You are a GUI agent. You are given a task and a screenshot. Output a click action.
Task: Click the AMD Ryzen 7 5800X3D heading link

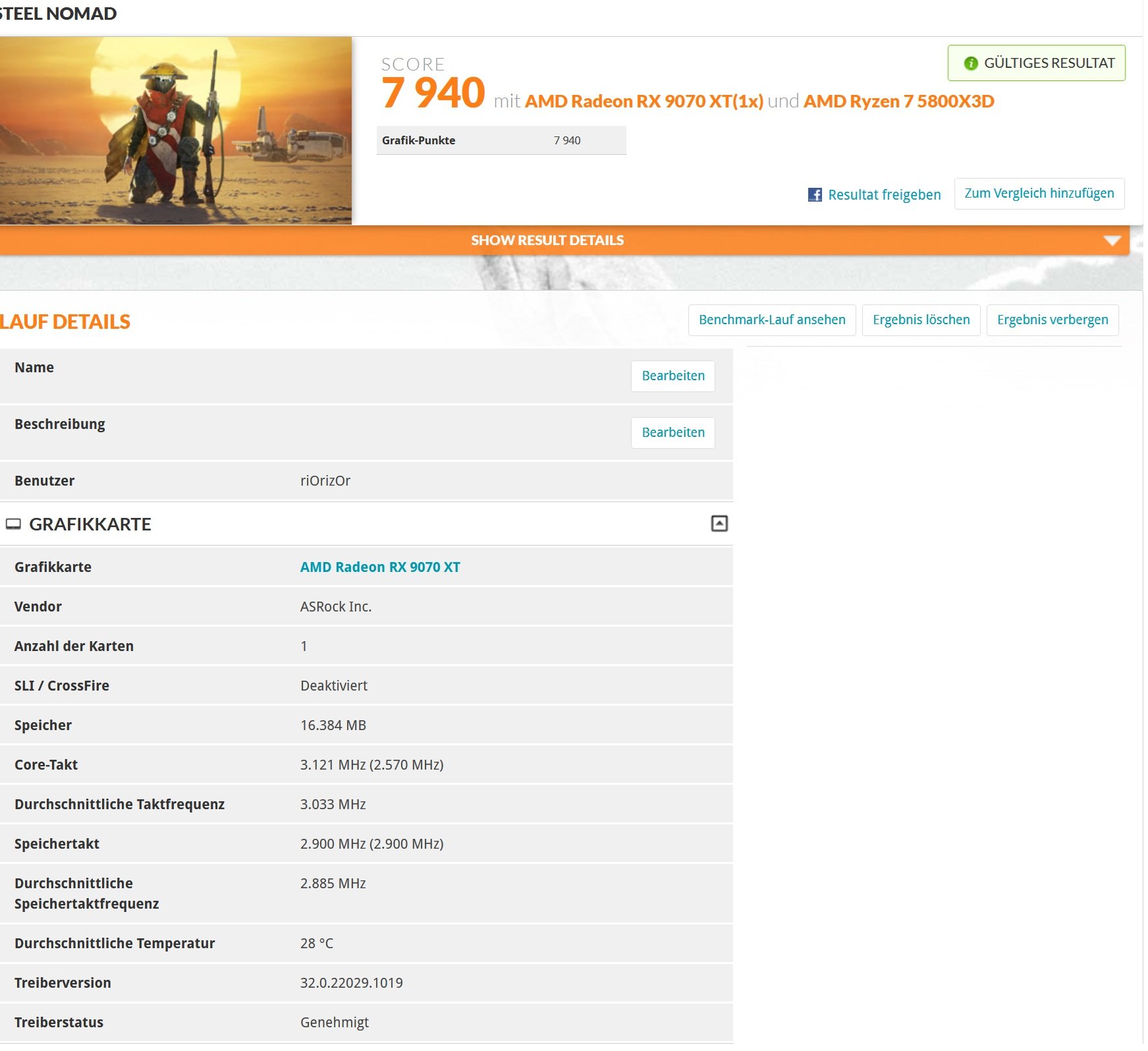point(898,101)
